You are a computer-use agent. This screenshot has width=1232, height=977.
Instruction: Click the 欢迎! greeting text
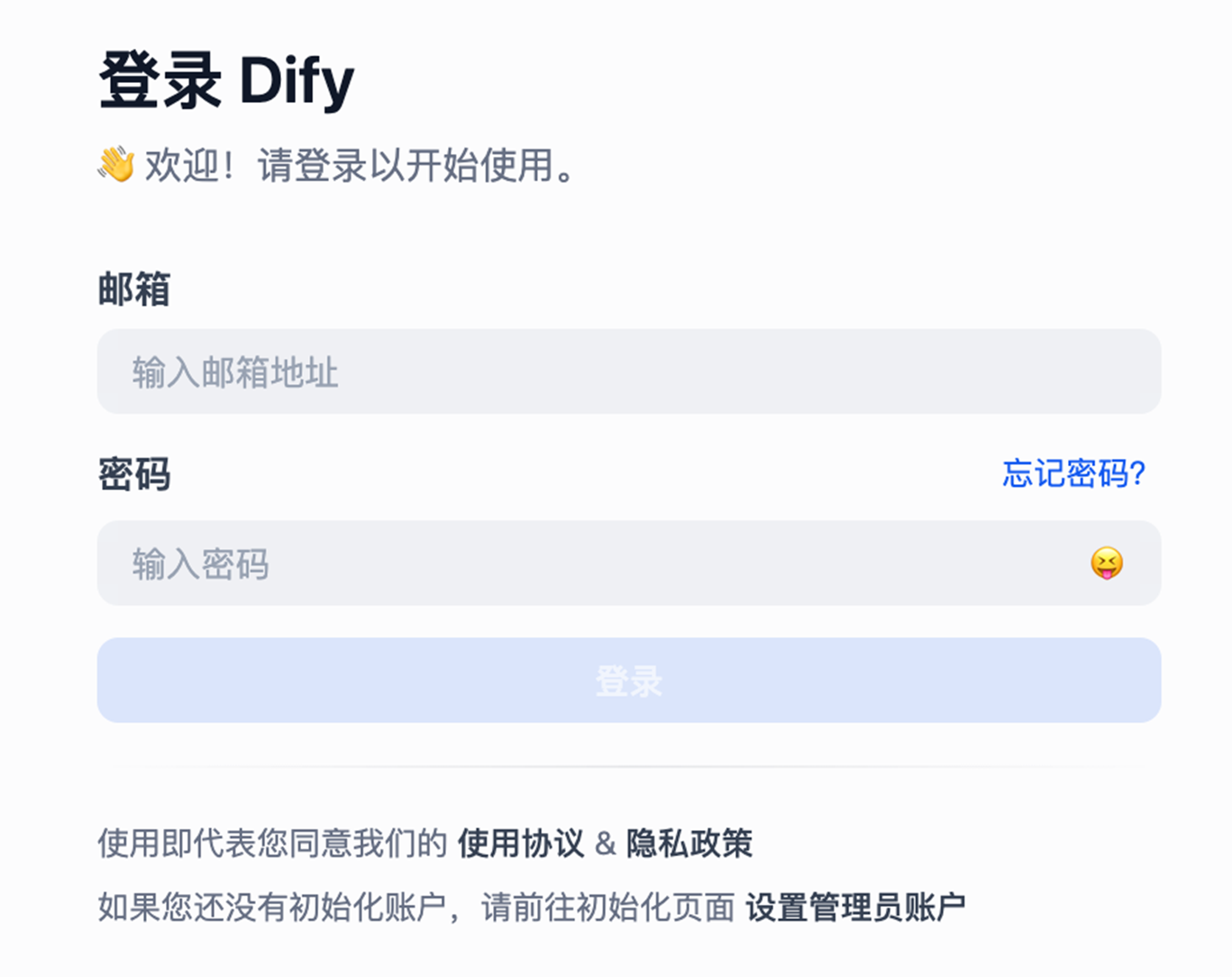point(189,166)
